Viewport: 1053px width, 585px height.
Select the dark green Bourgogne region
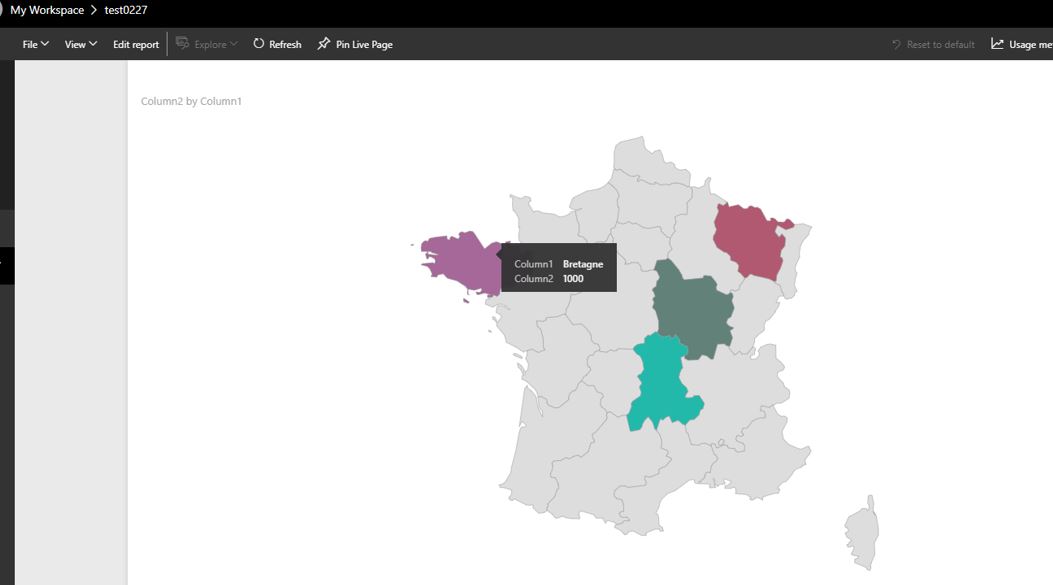pyautogui.click(x=693, y=310)
